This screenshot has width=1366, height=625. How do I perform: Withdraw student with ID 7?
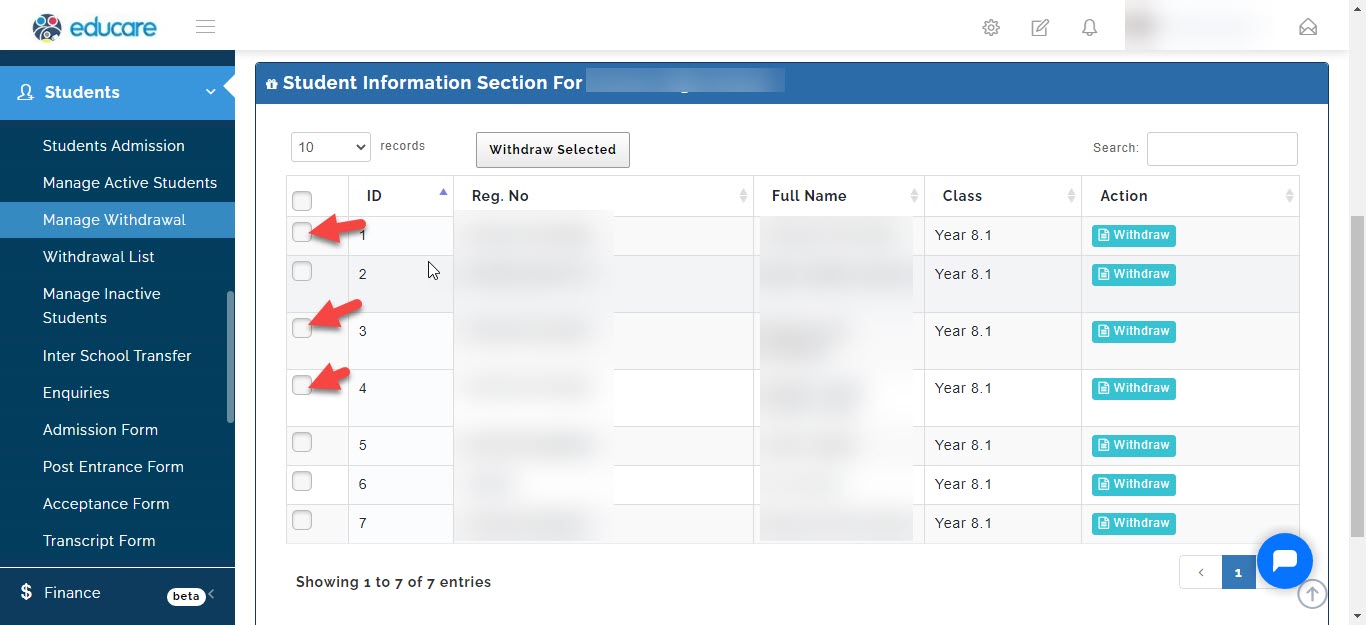click(1134, 524)
